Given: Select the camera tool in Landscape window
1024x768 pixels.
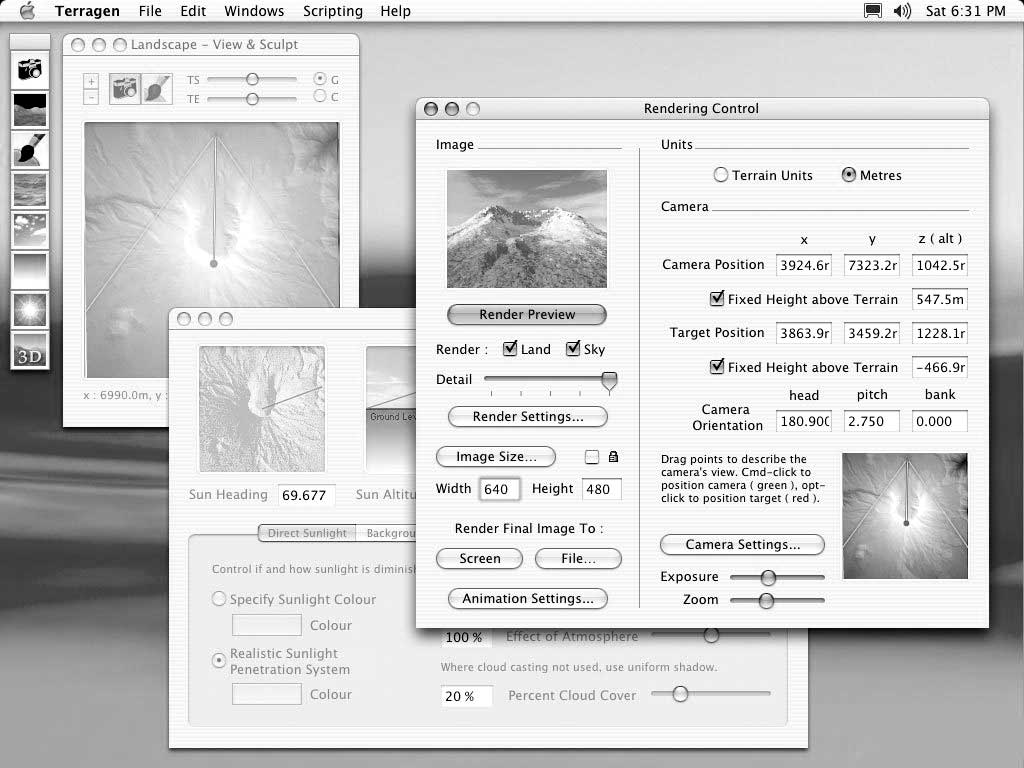Looking at the screenshot, I should tap(124, 89).
